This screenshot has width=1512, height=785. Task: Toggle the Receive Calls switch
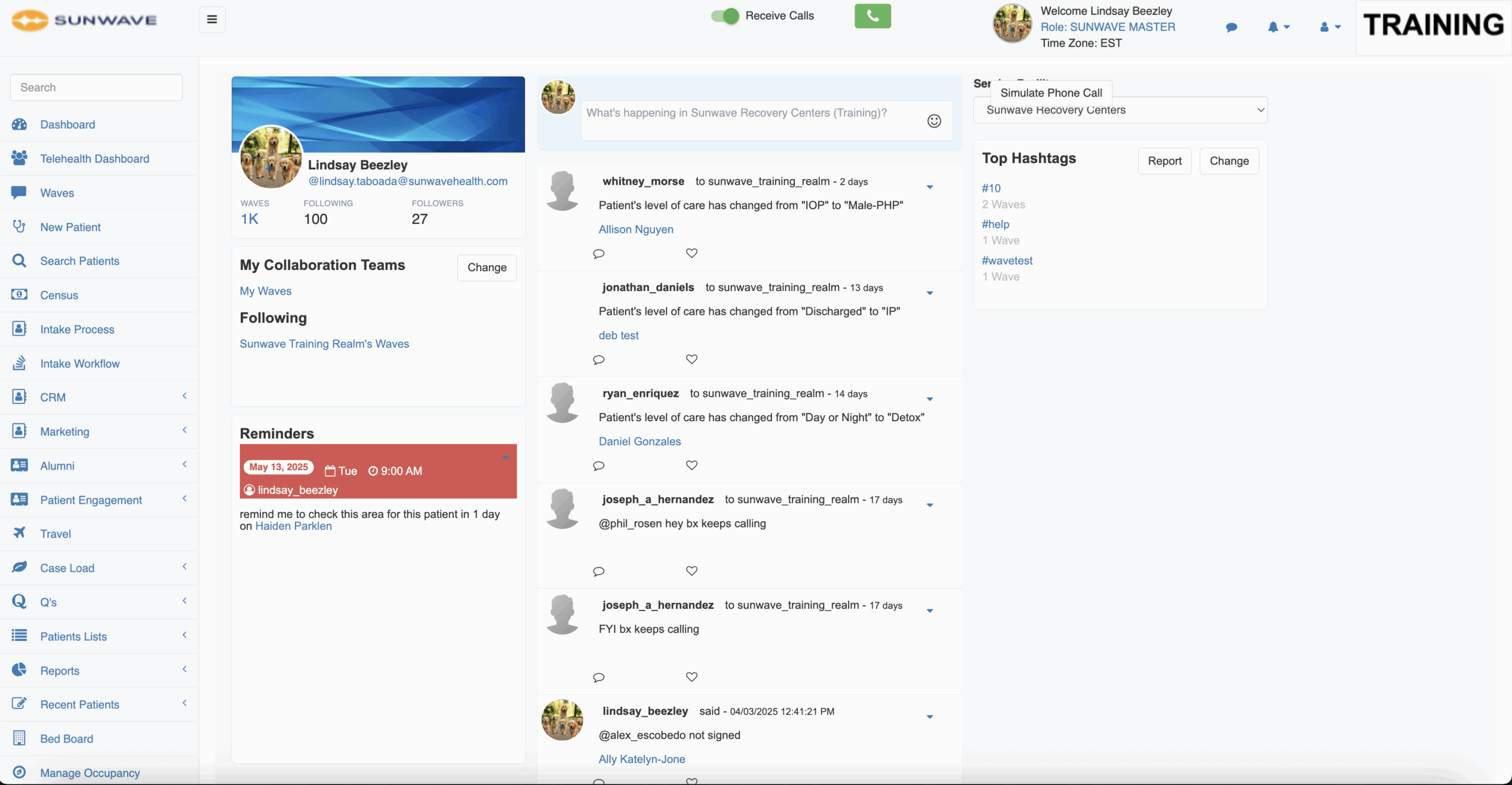point(725,16)
